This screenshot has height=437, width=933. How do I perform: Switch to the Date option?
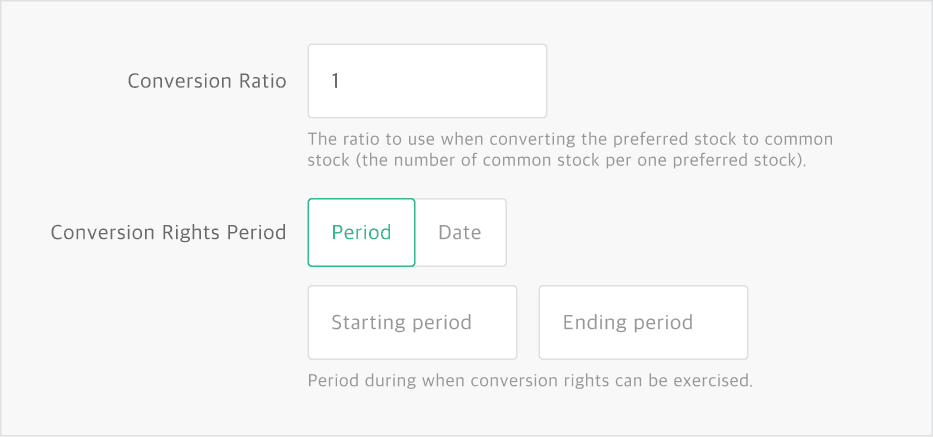click(x=460, y=232)
